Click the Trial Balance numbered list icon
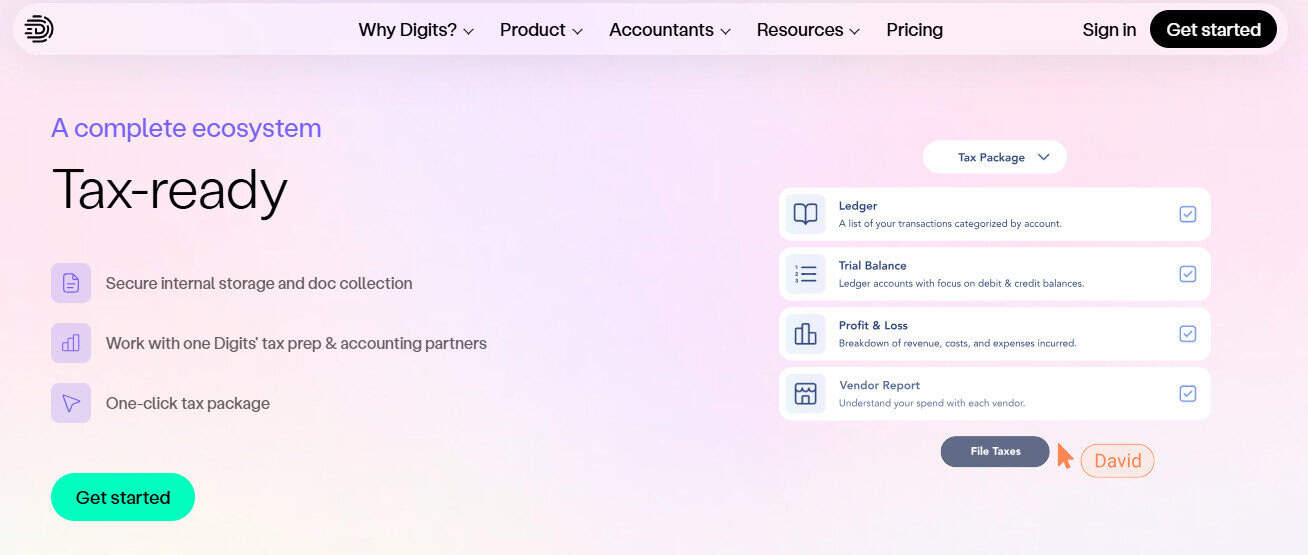The image size is (1308, 555). point(805,274)
